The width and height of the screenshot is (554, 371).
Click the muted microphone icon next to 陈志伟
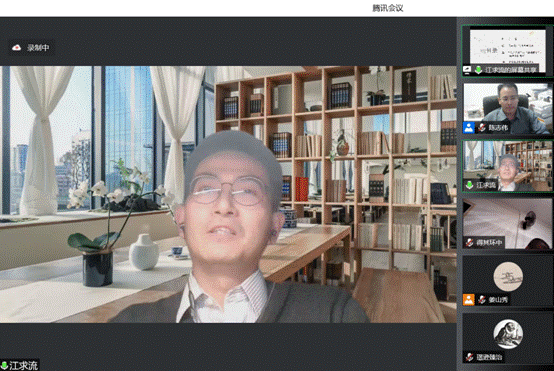[482, 128]
